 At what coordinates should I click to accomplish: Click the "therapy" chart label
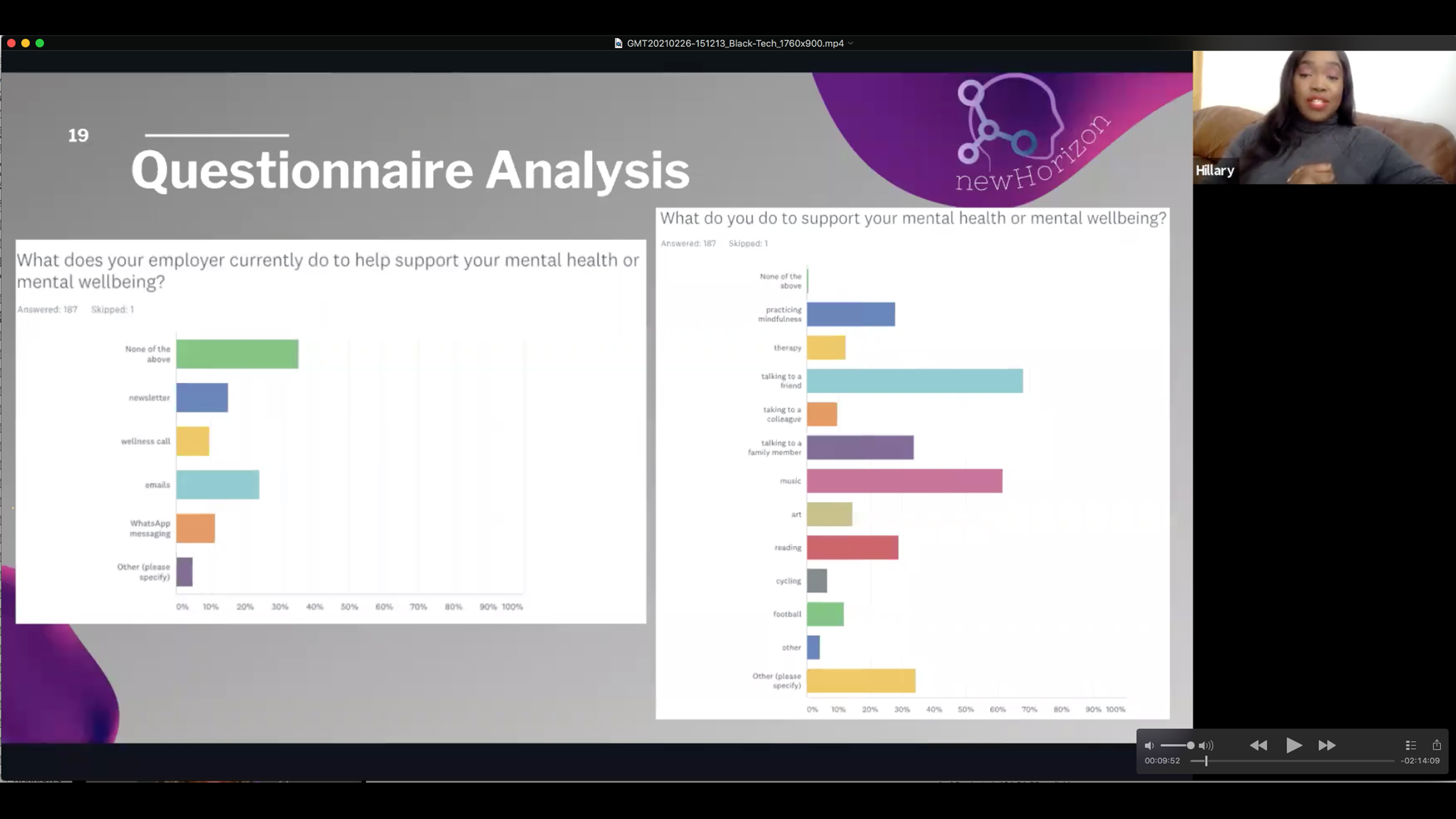point(787,348)
